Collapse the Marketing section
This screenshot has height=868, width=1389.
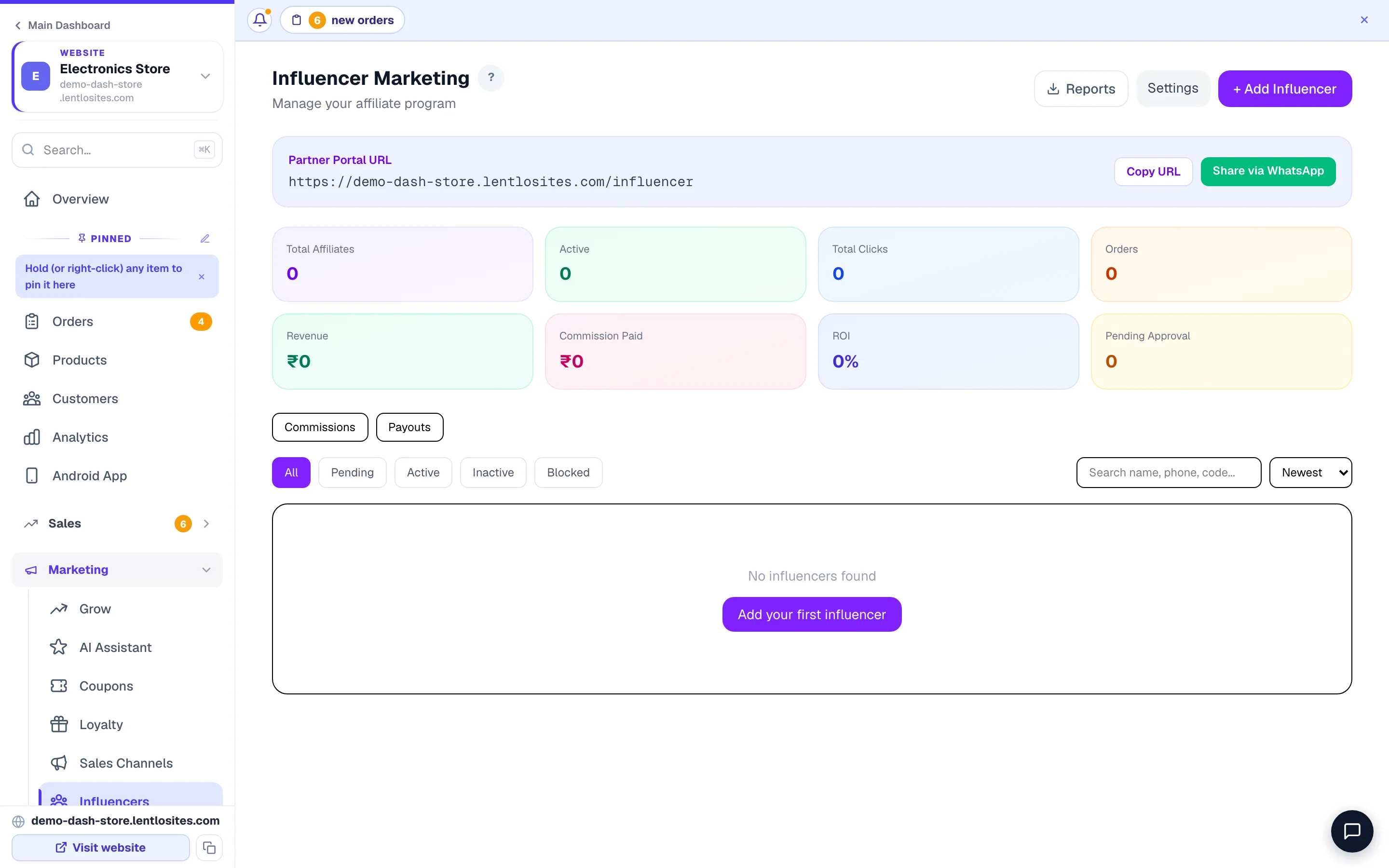(x=117, y=570)
